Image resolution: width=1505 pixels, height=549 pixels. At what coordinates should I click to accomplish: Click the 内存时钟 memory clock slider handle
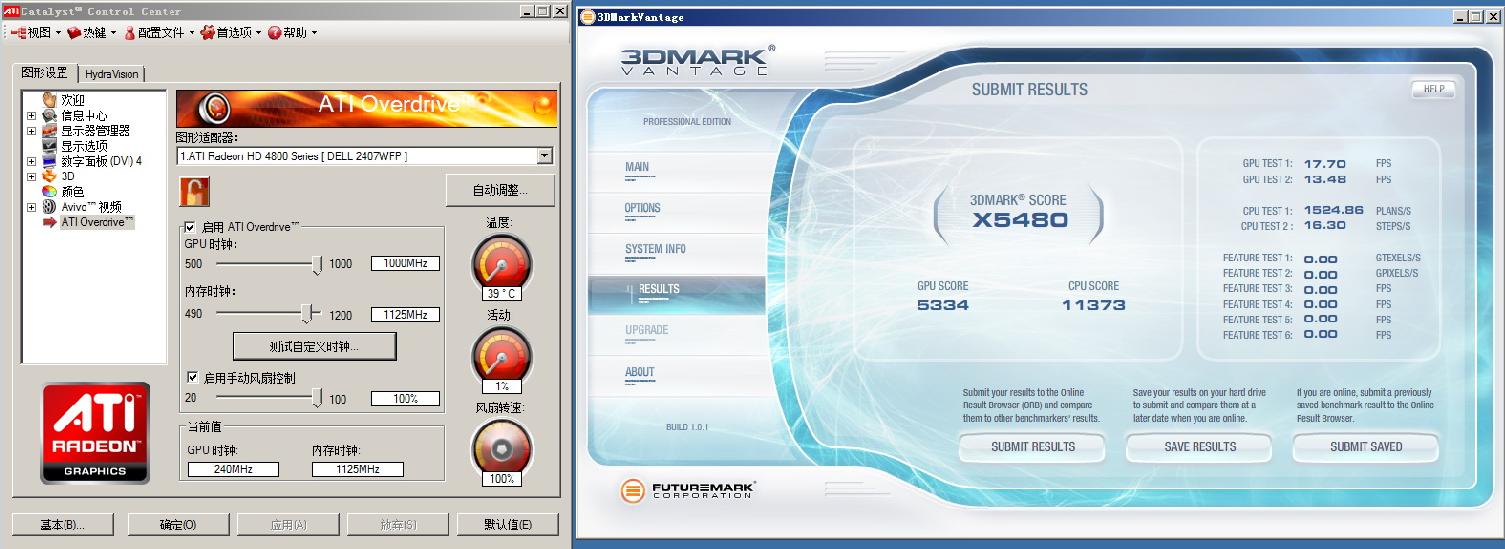pos(307,313)
